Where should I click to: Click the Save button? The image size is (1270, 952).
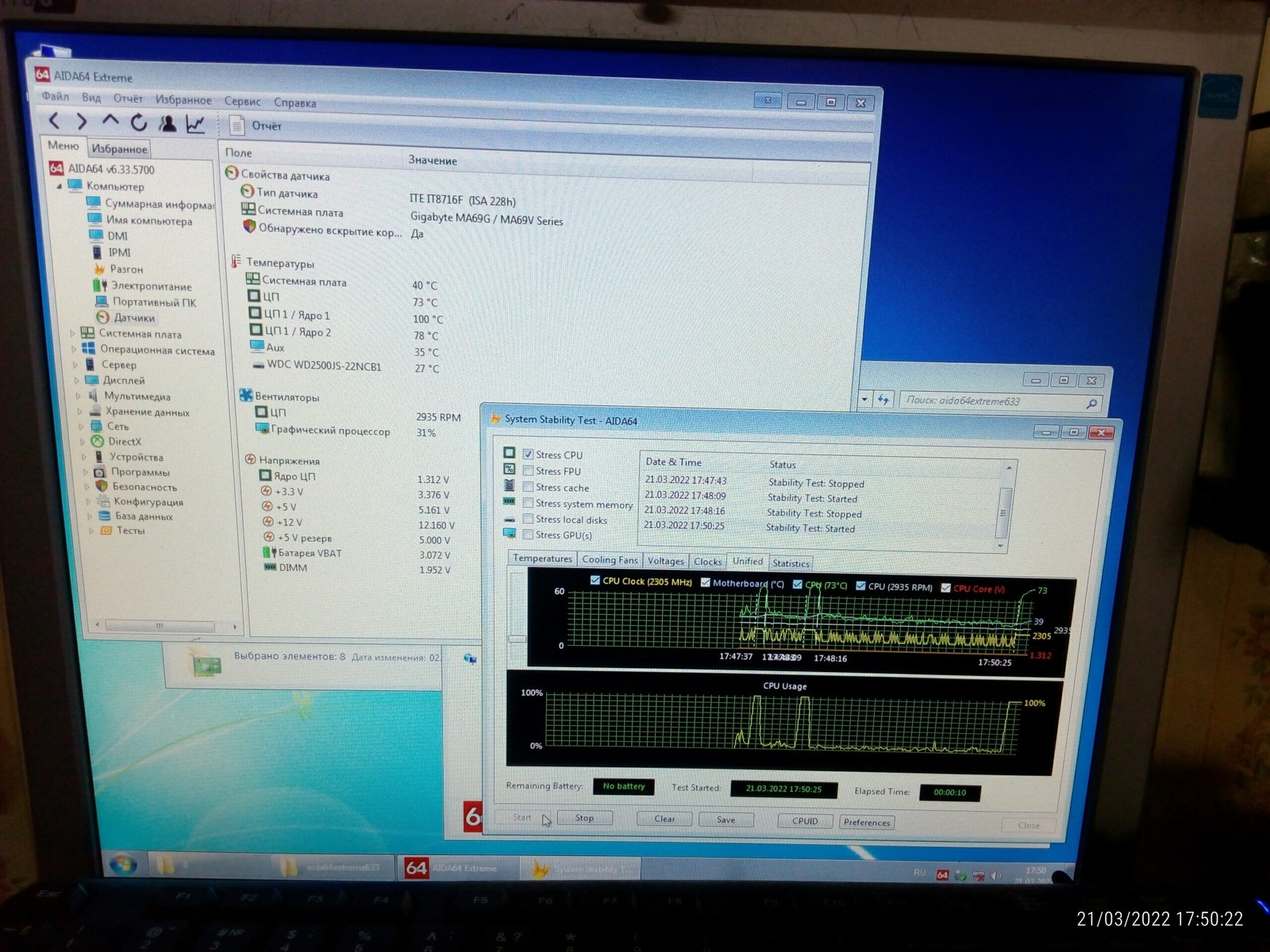pos(725,820)
